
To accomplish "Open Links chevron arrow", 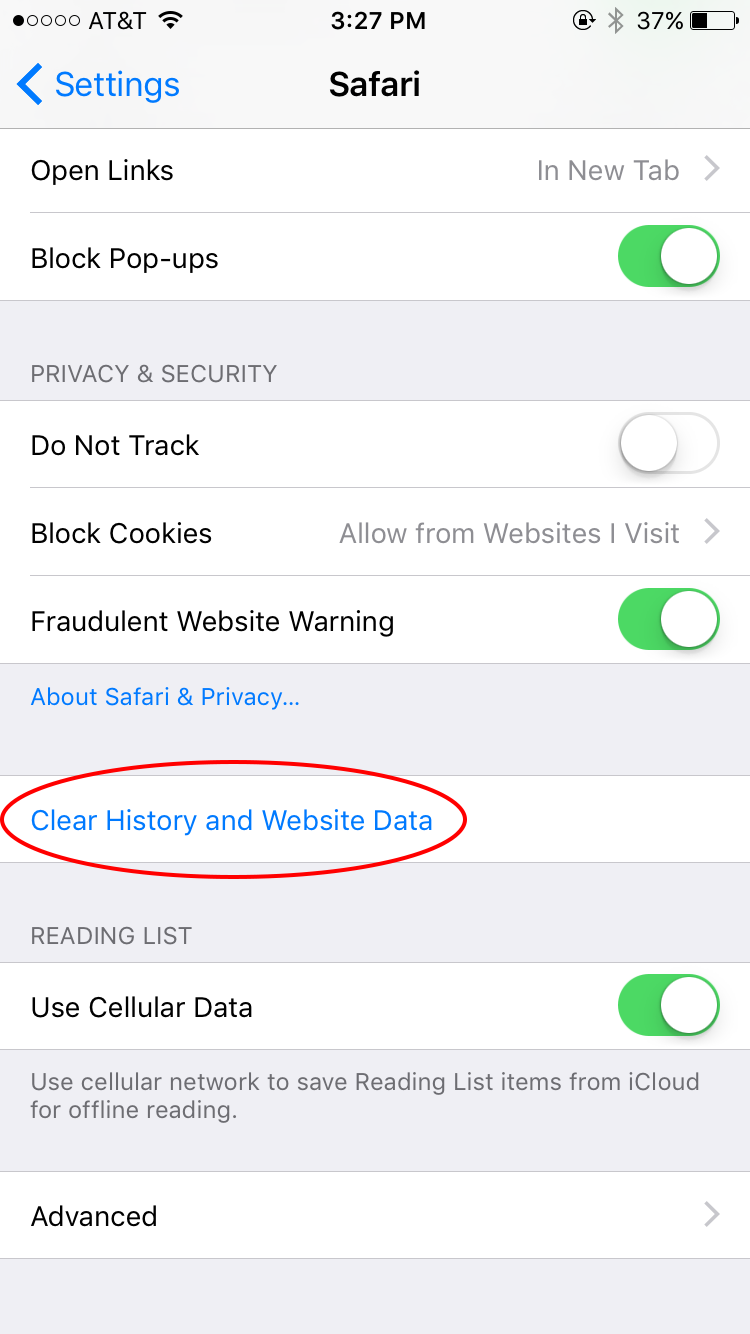I will click(712, 170).
